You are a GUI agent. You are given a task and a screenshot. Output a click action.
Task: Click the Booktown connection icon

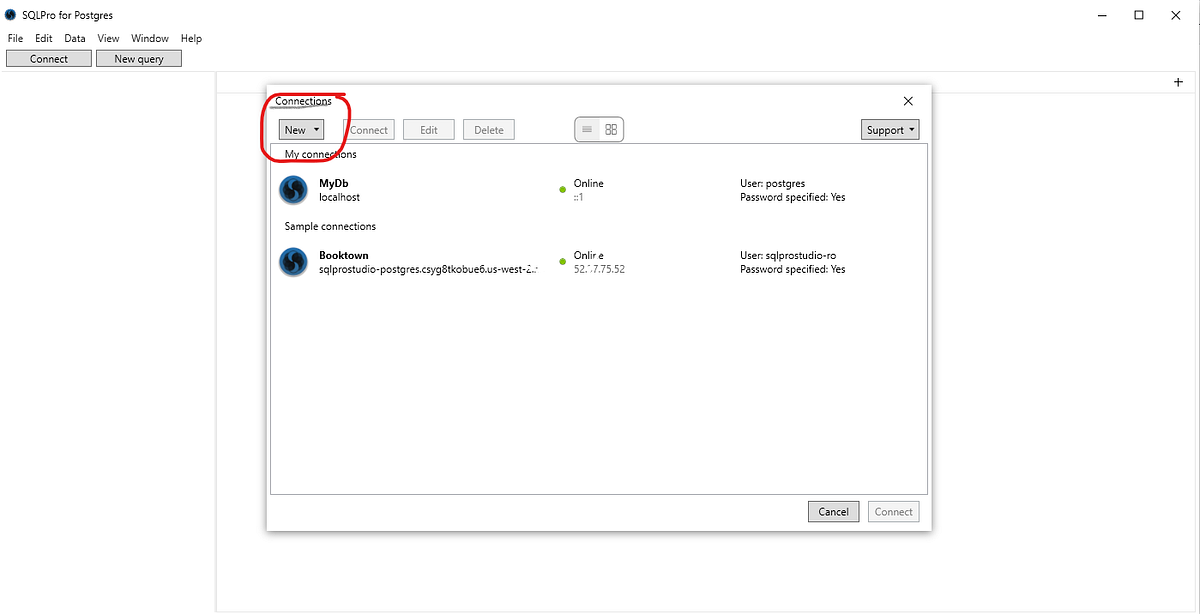click(x=292, y=261)
